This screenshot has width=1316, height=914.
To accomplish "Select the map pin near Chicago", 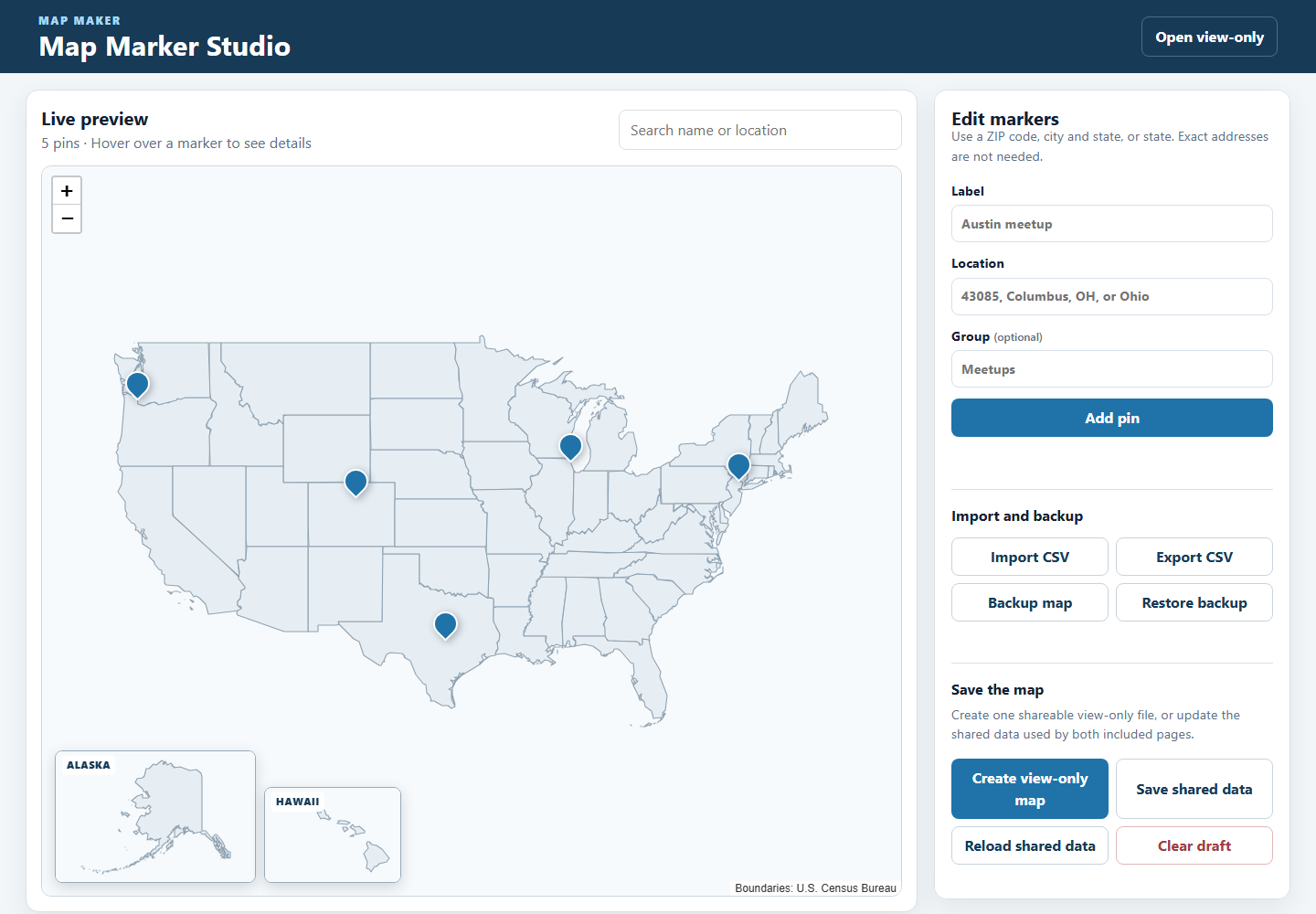I will [x=570, y=447].
